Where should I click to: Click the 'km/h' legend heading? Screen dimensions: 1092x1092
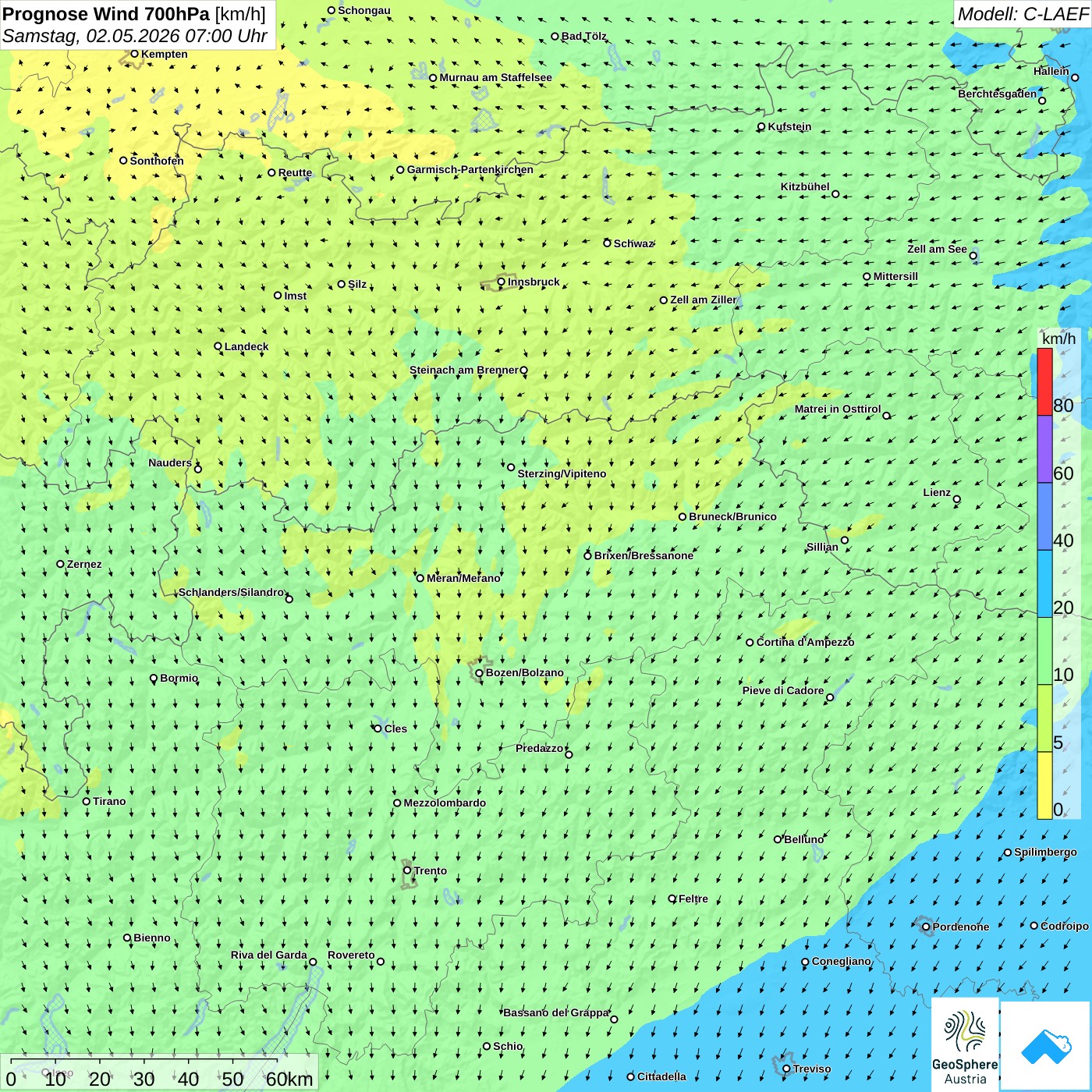(x=1058, y=339)
